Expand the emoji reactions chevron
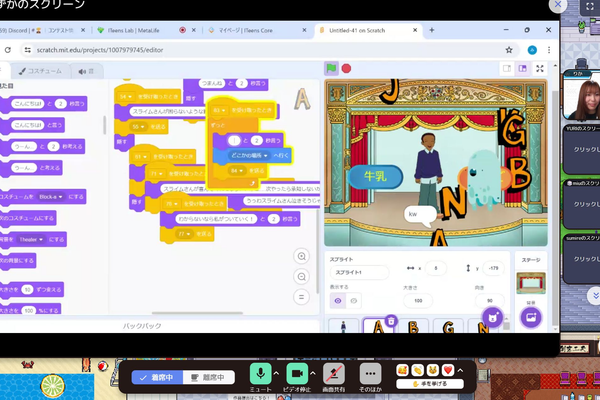The image size is (600, 400). 460,370
